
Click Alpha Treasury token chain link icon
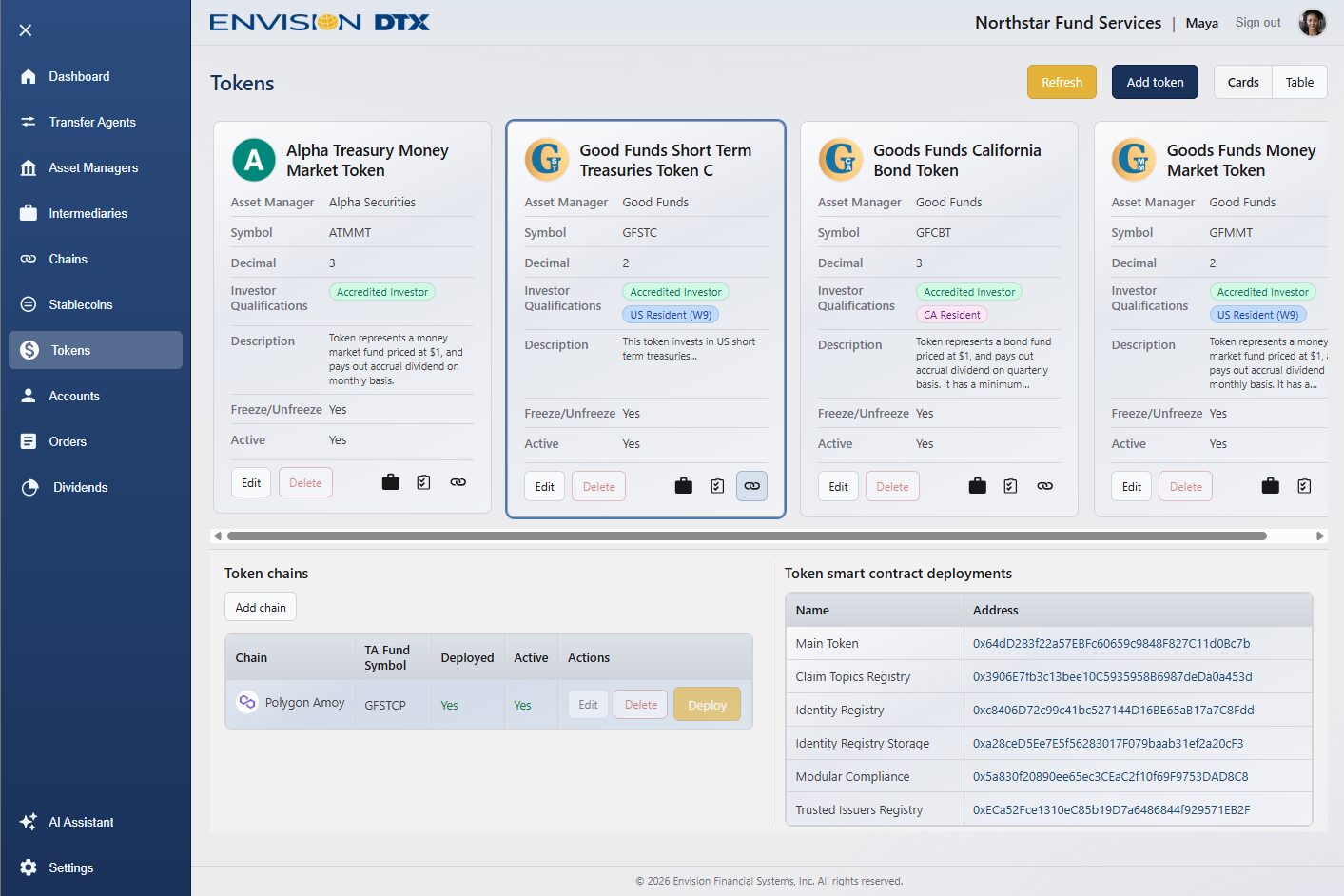coord(458,482)
